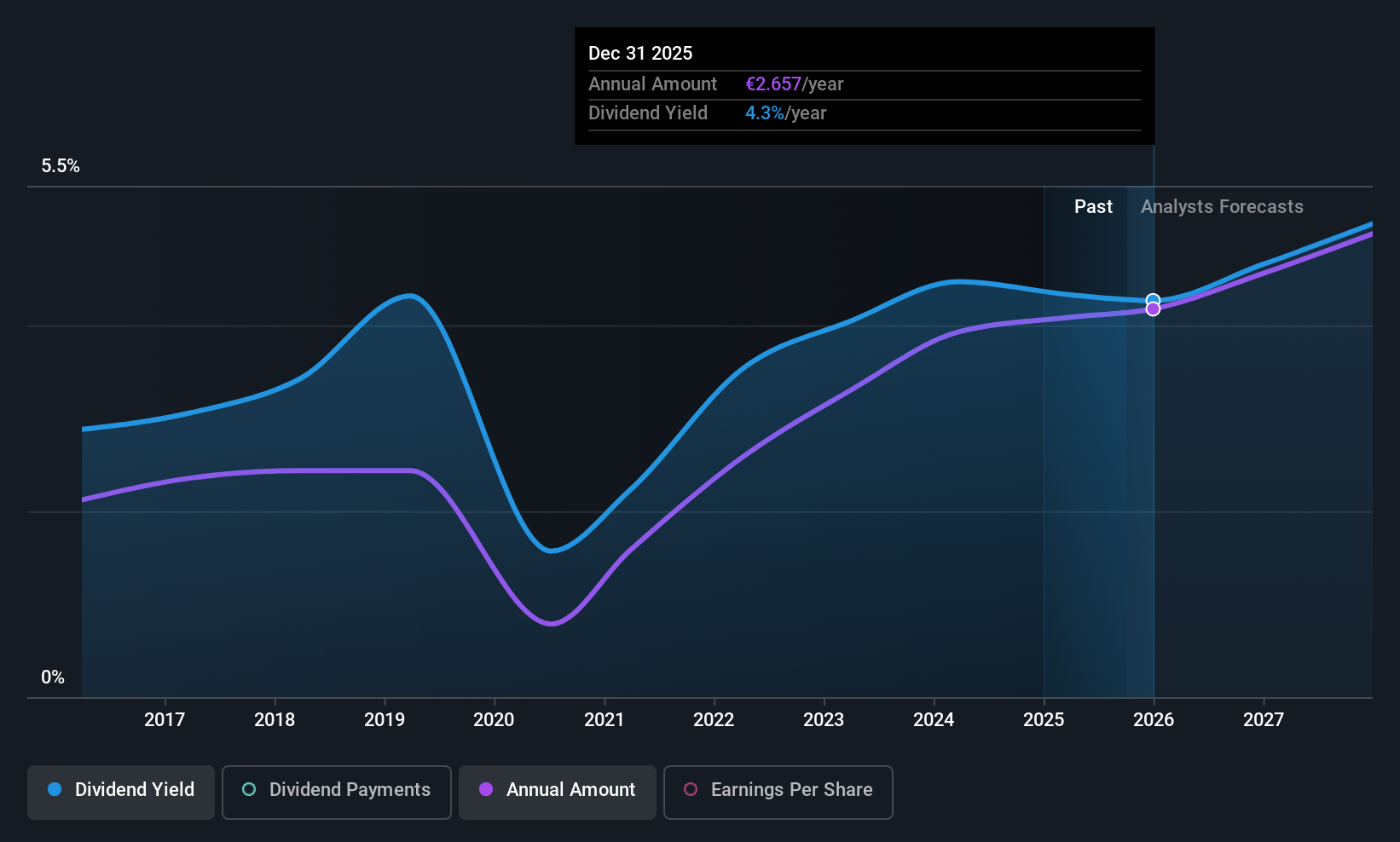
Task: Show the Earnings Per Share series
Action: point(778,792)
